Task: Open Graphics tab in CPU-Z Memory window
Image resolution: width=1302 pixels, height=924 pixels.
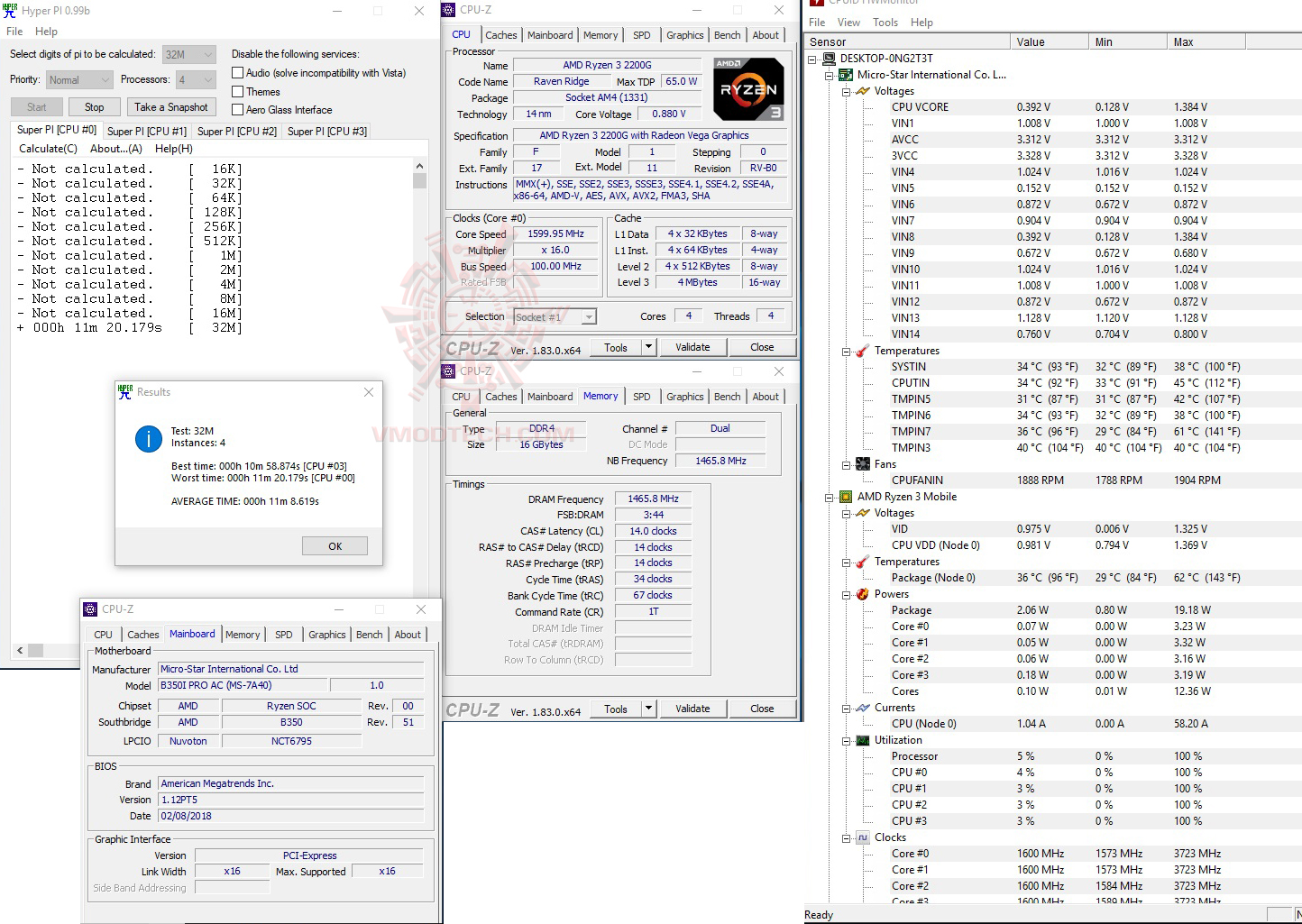Action: point(685,397)
